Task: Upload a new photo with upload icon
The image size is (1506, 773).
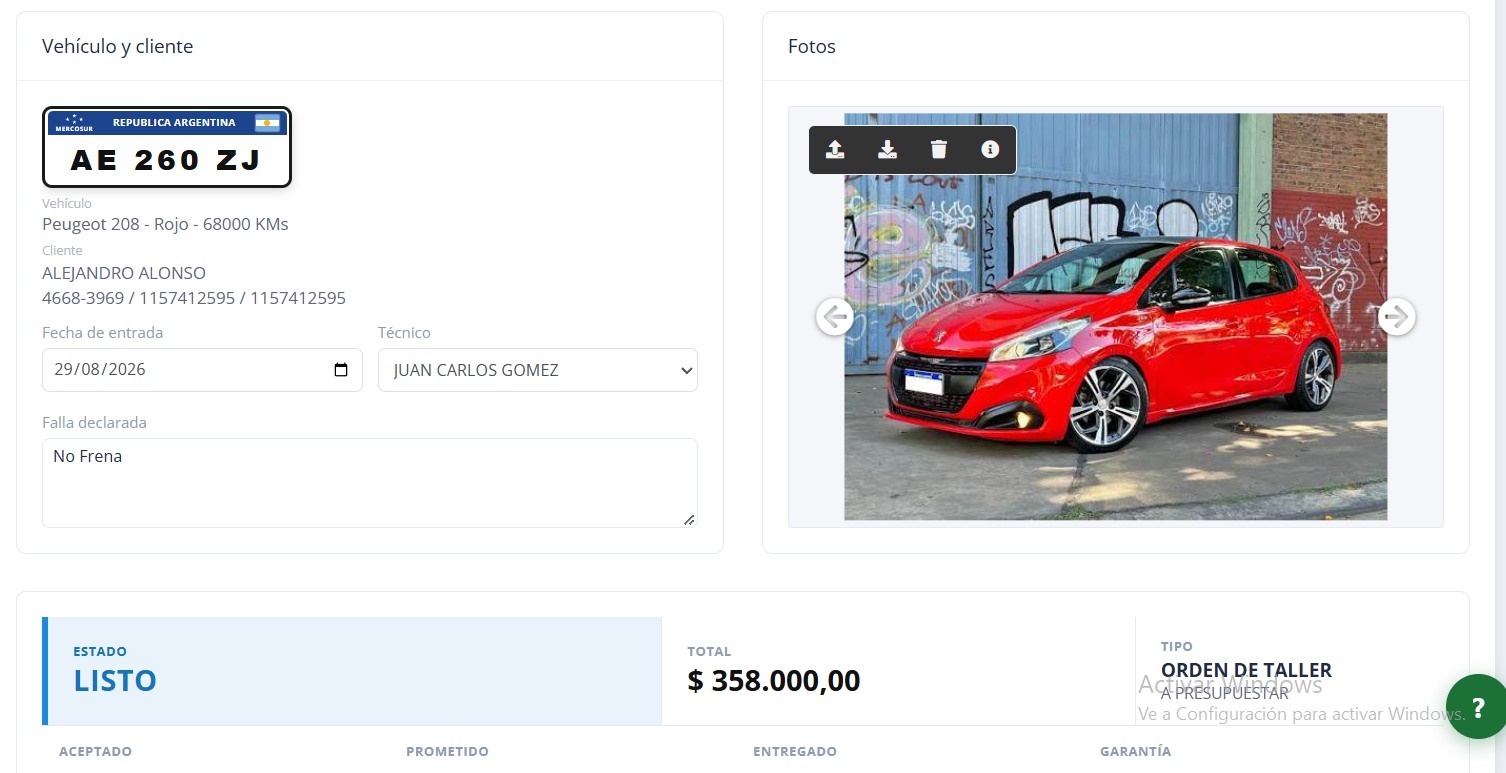Action: pos(835,150)
